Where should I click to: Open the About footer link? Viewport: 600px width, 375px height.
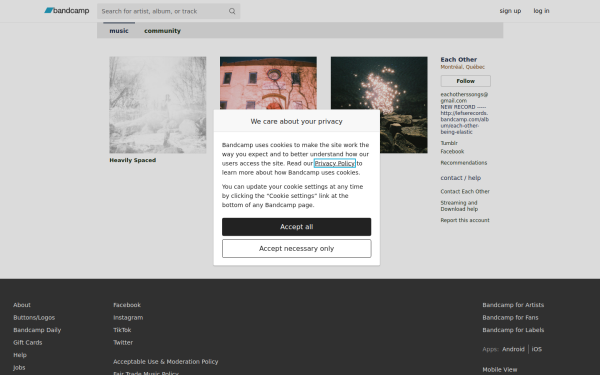point(22,305)
